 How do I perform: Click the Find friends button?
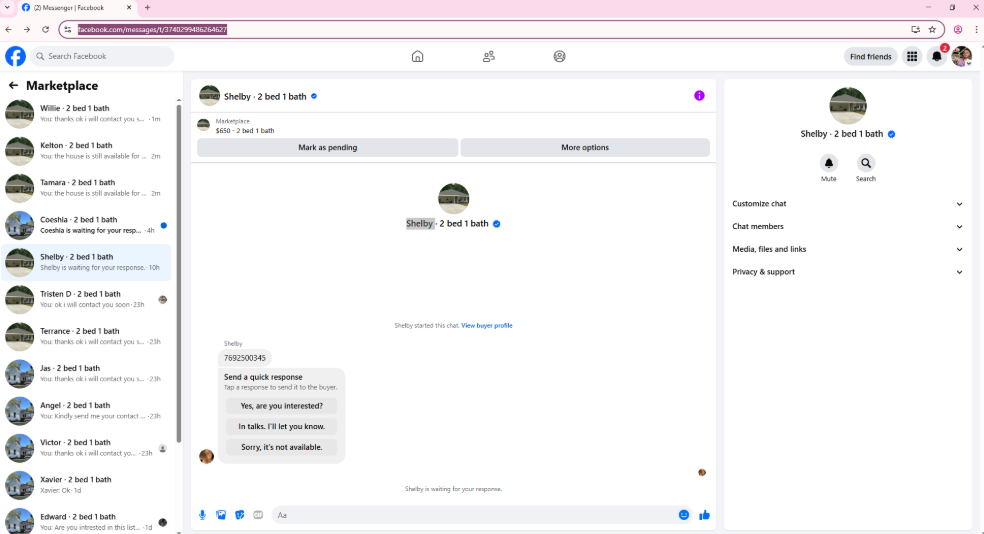(x=870, y=56)
